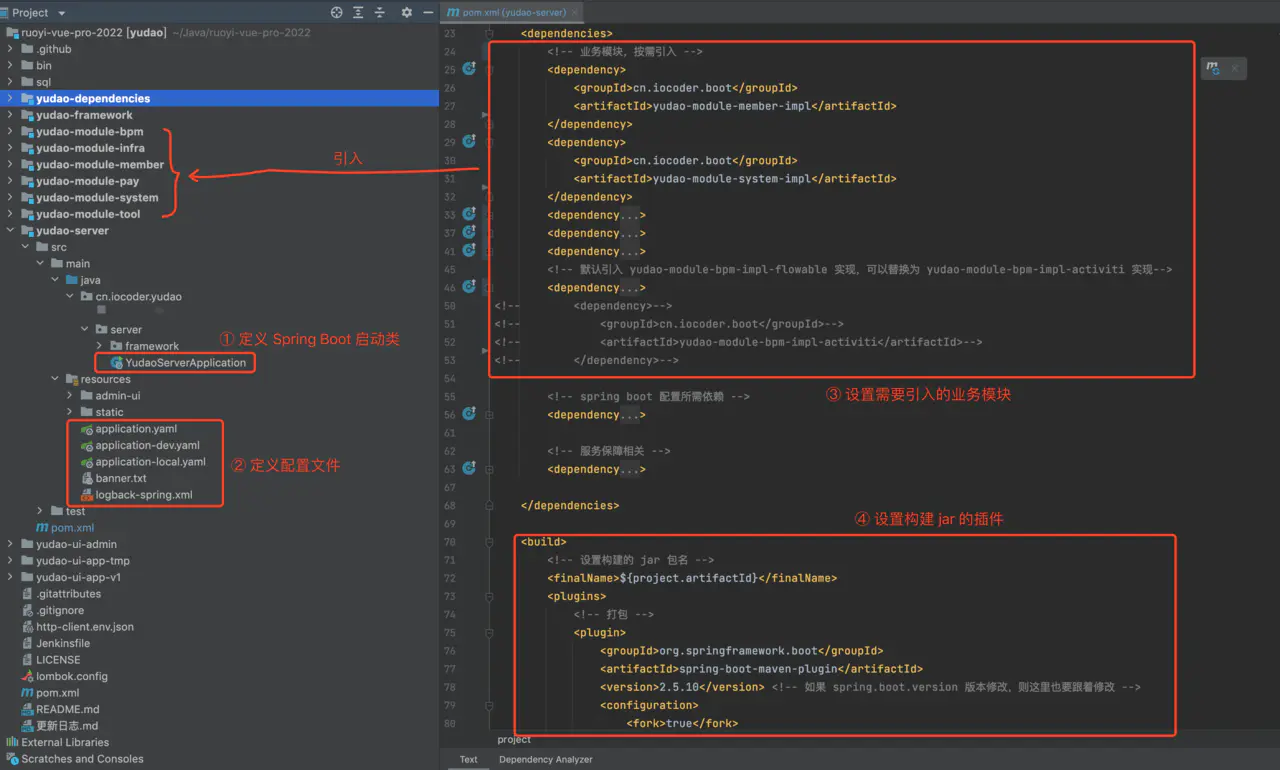
Task: Hide the Project tool window with minus icon
Action: (x=427, y=13)
